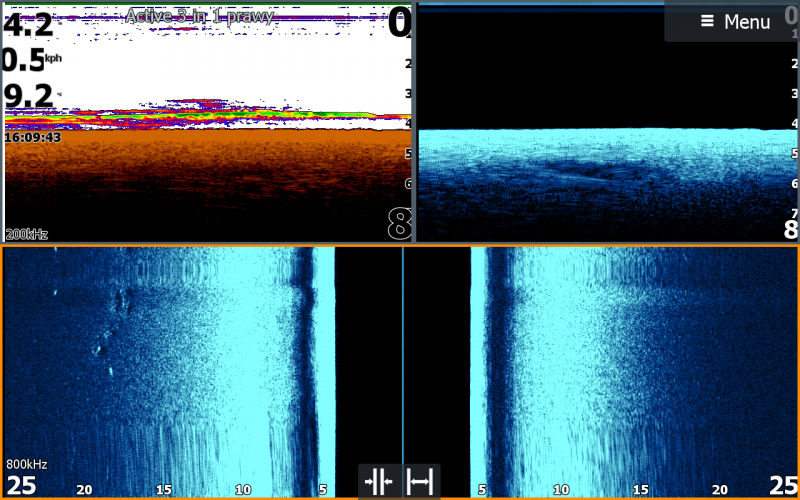Image resolution: width=800 pixels, height=500 pixels.
Task: Click the sonar panel's lower range value 8
Action: (398, 225)
